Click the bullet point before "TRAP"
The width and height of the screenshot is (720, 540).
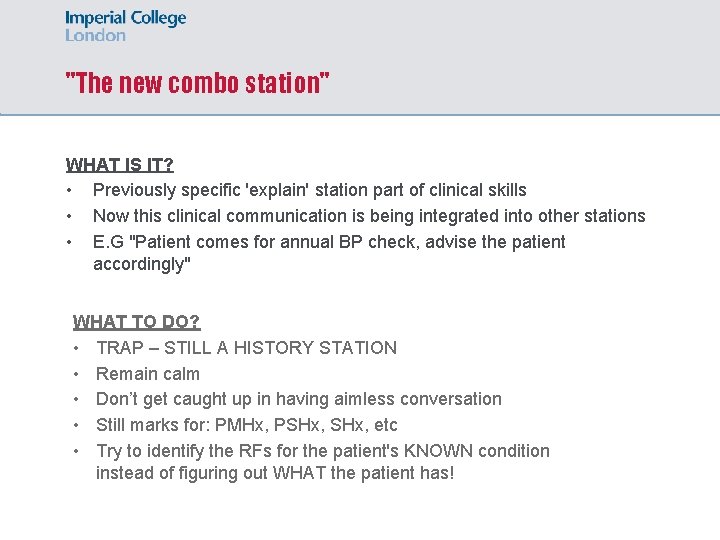point(76,349)
